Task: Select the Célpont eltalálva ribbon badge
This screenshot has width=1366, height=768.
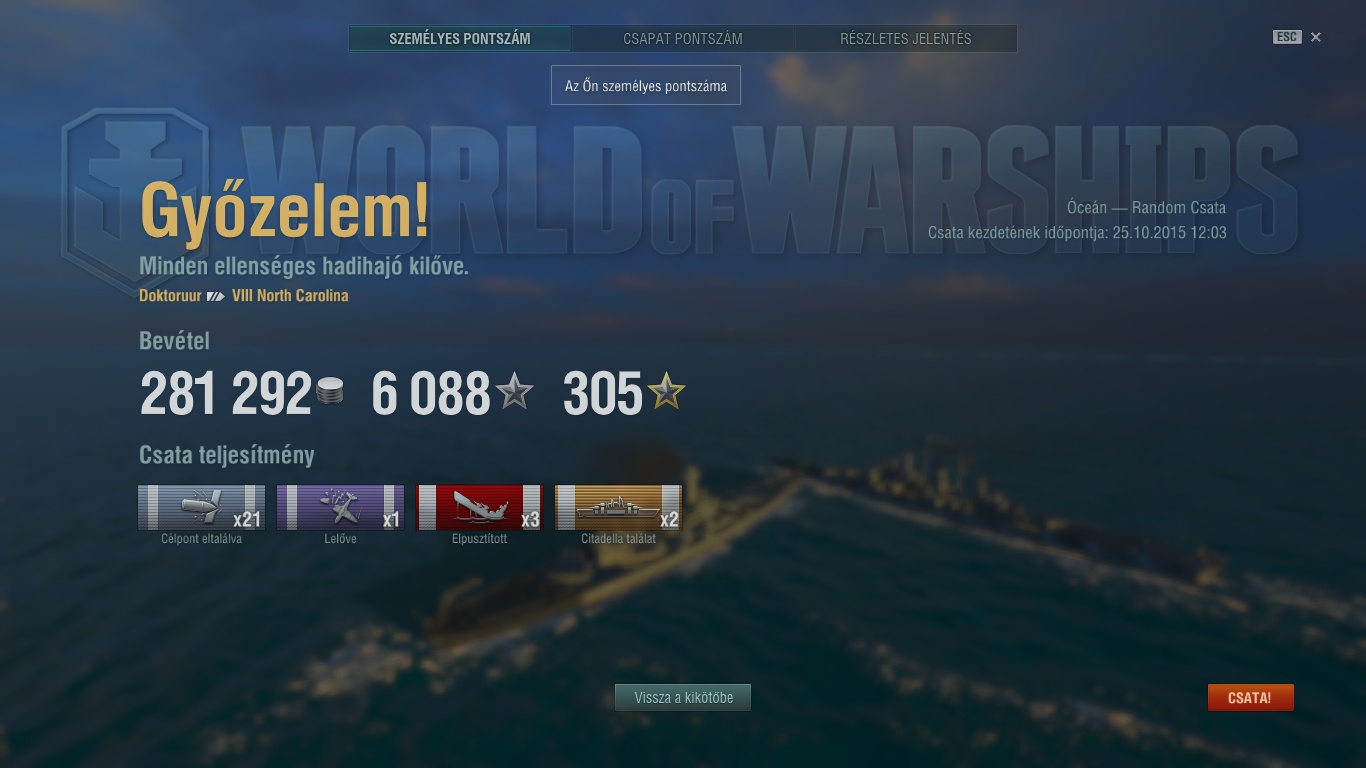Action: [x=201, y=507]
